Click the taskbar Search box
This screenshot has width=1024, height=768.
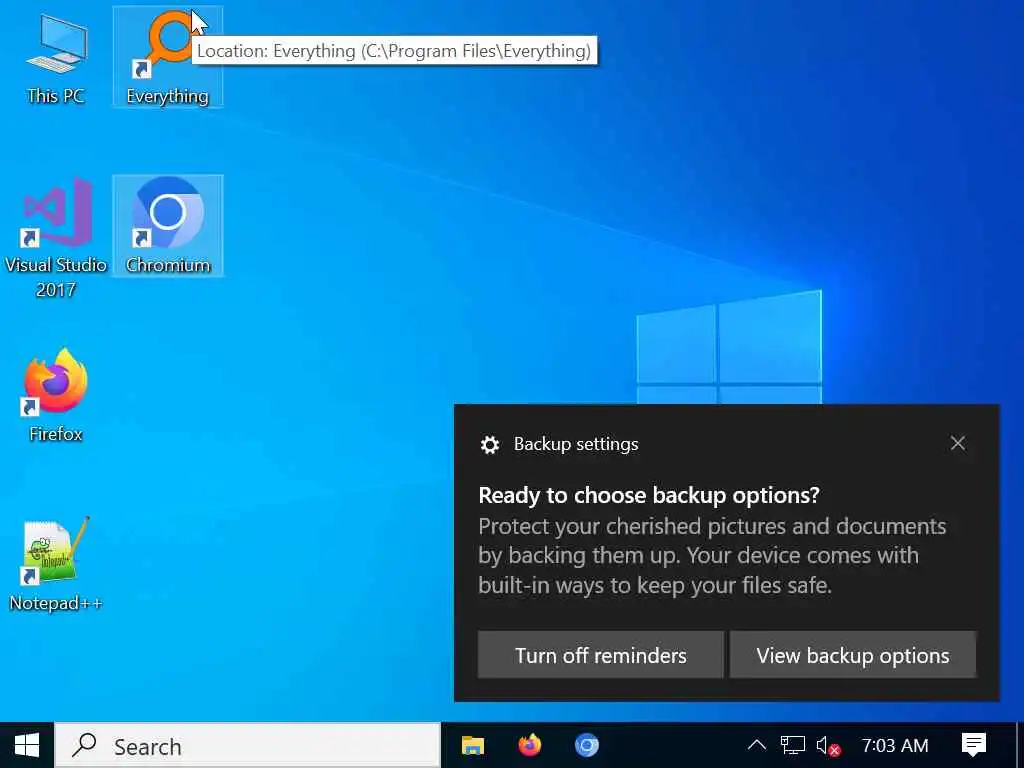click(248, 745)
